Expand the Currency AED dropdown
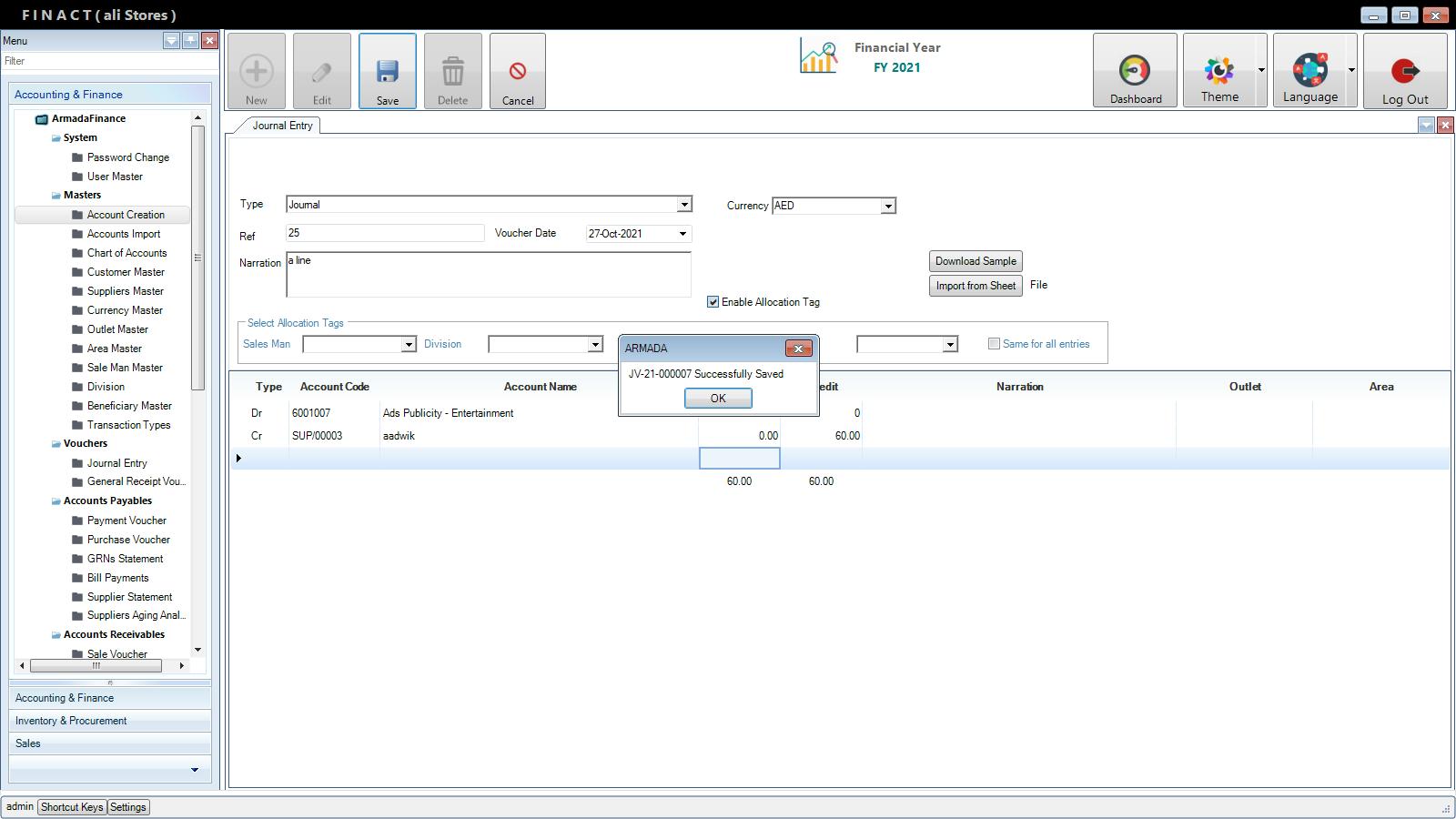Screen dimensions: 1456x819 [887, 207]
